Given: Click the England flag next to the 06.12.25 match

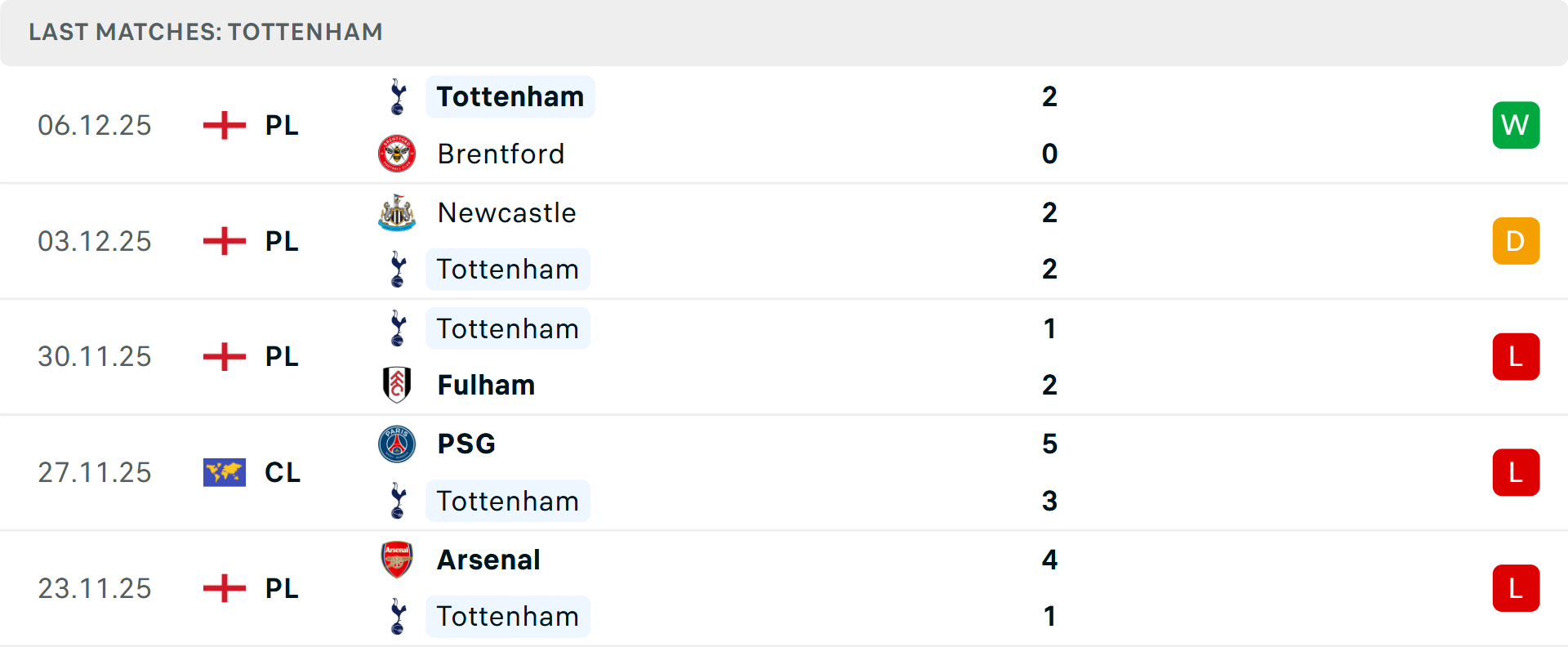Looking at the screenshot, I should pyautogui.click(x=224, y=125).
